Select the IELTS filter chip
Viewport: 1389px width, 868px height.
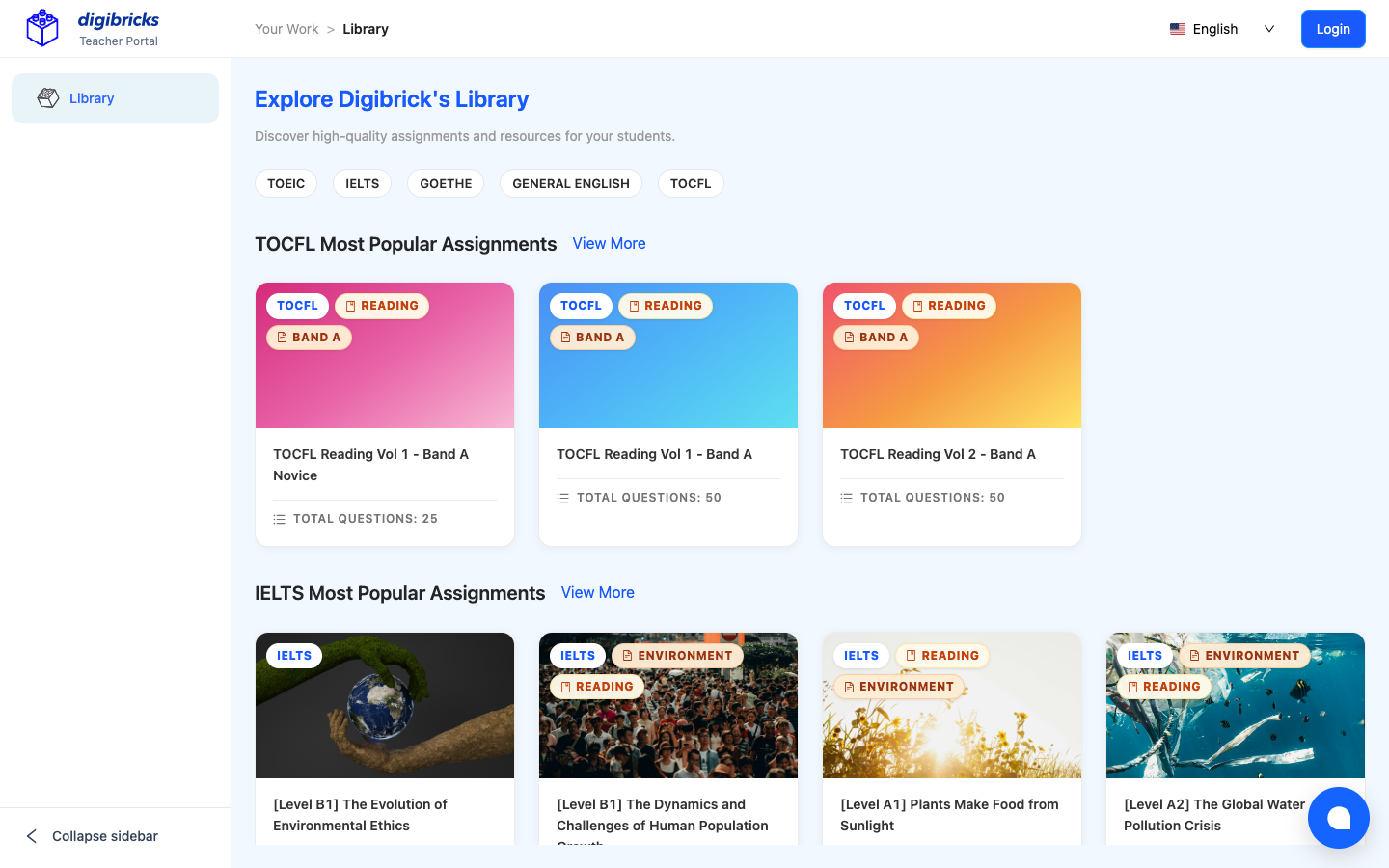coord(363,183)
